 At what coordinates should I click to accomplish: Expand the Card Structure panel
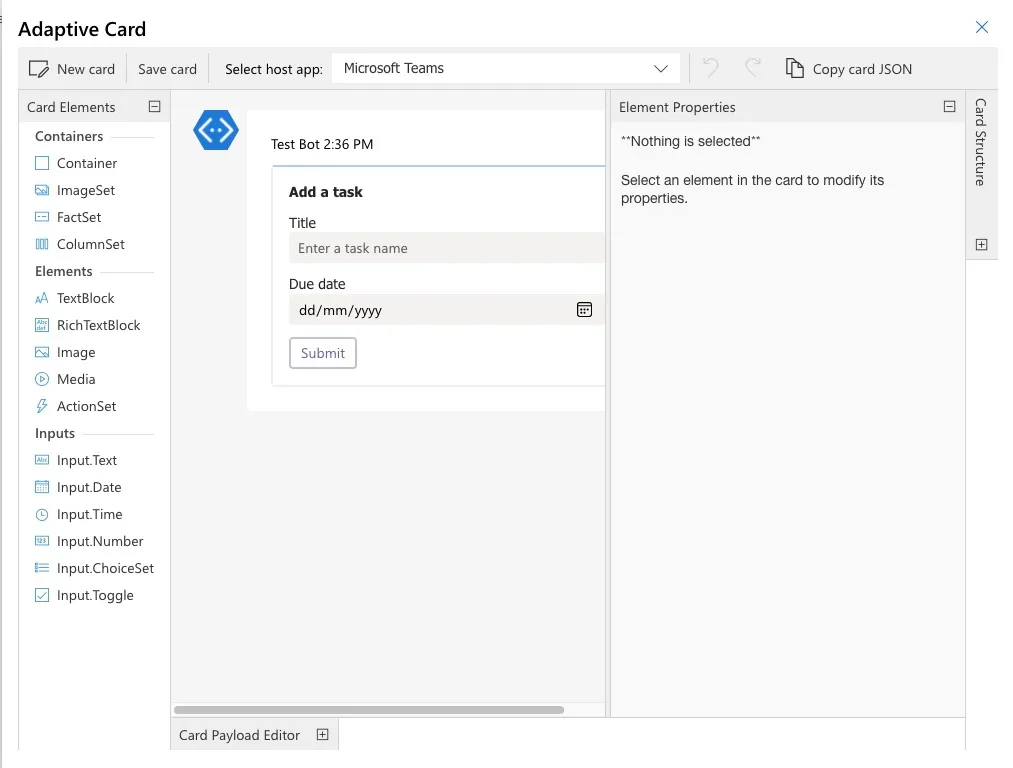coord(981,245)
